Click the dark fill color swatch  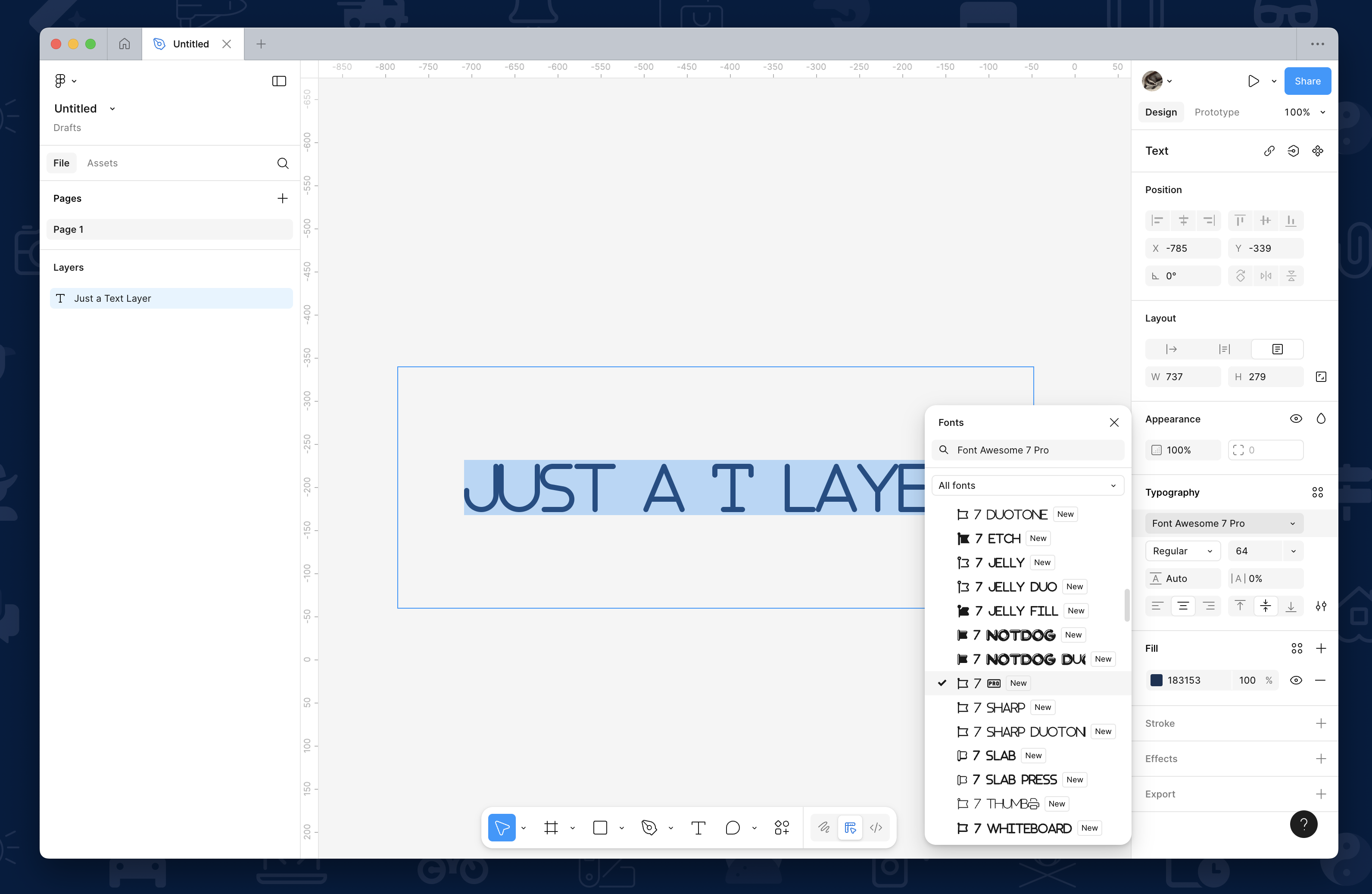[1157, 680]
